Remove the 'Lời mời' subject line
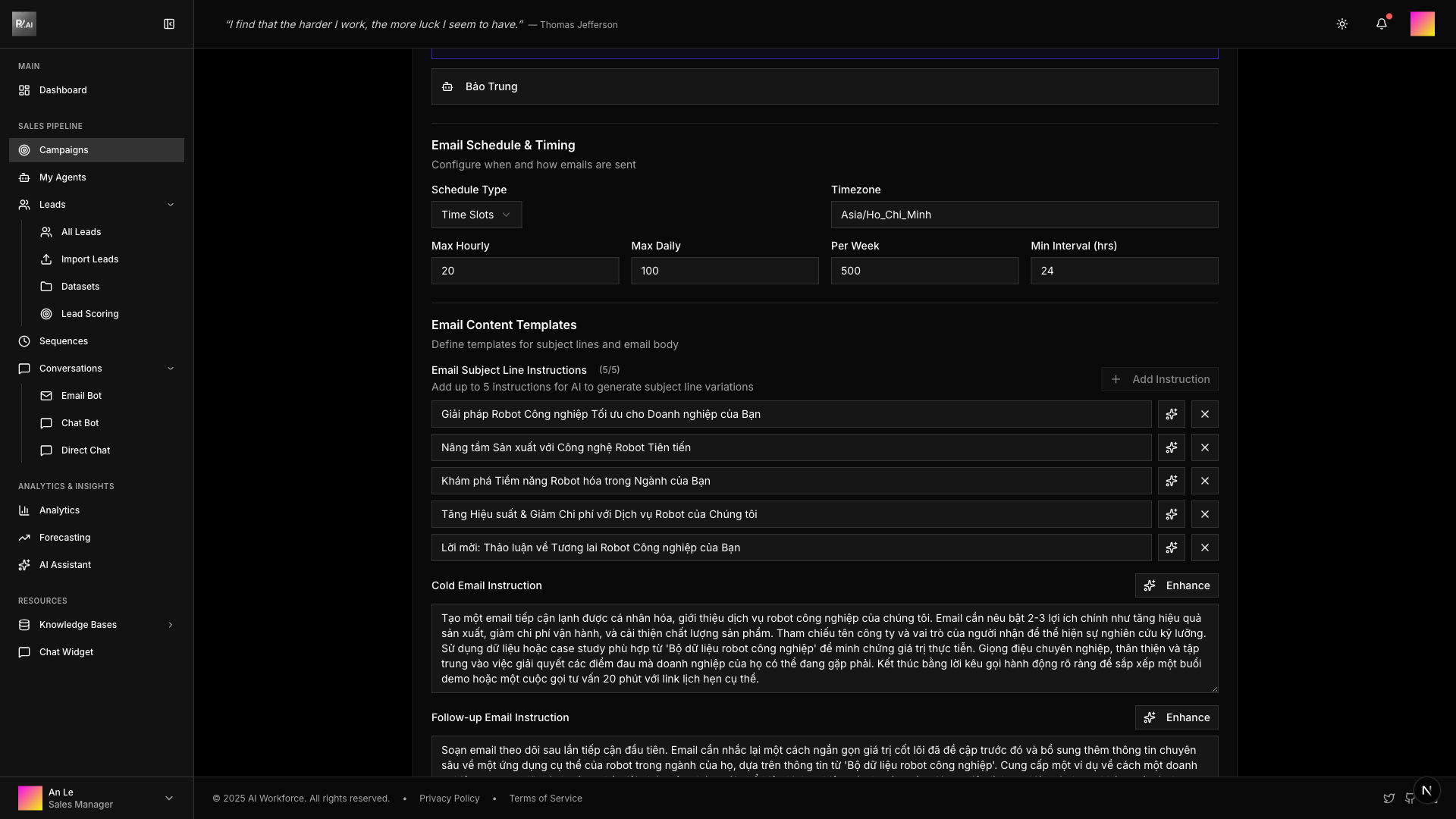This screenshot has height=819, width=1456. [1204, 548]
